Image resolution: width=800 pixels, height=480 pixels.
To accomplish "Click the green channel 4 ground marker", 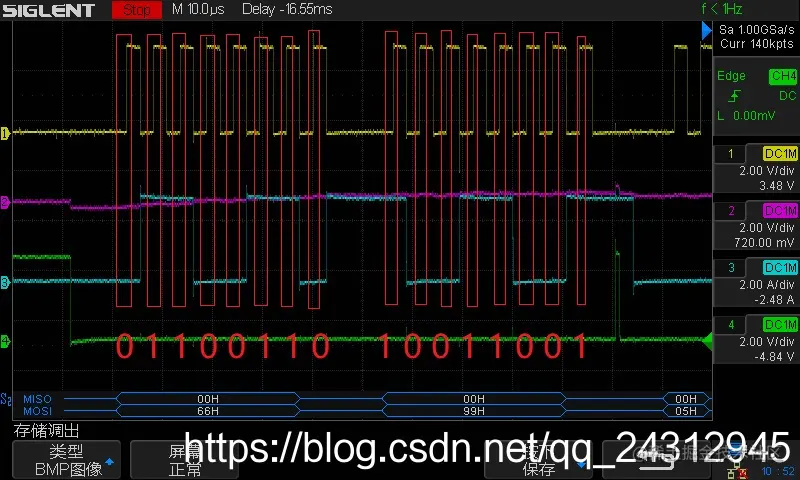I will click(x=5, y=341).
